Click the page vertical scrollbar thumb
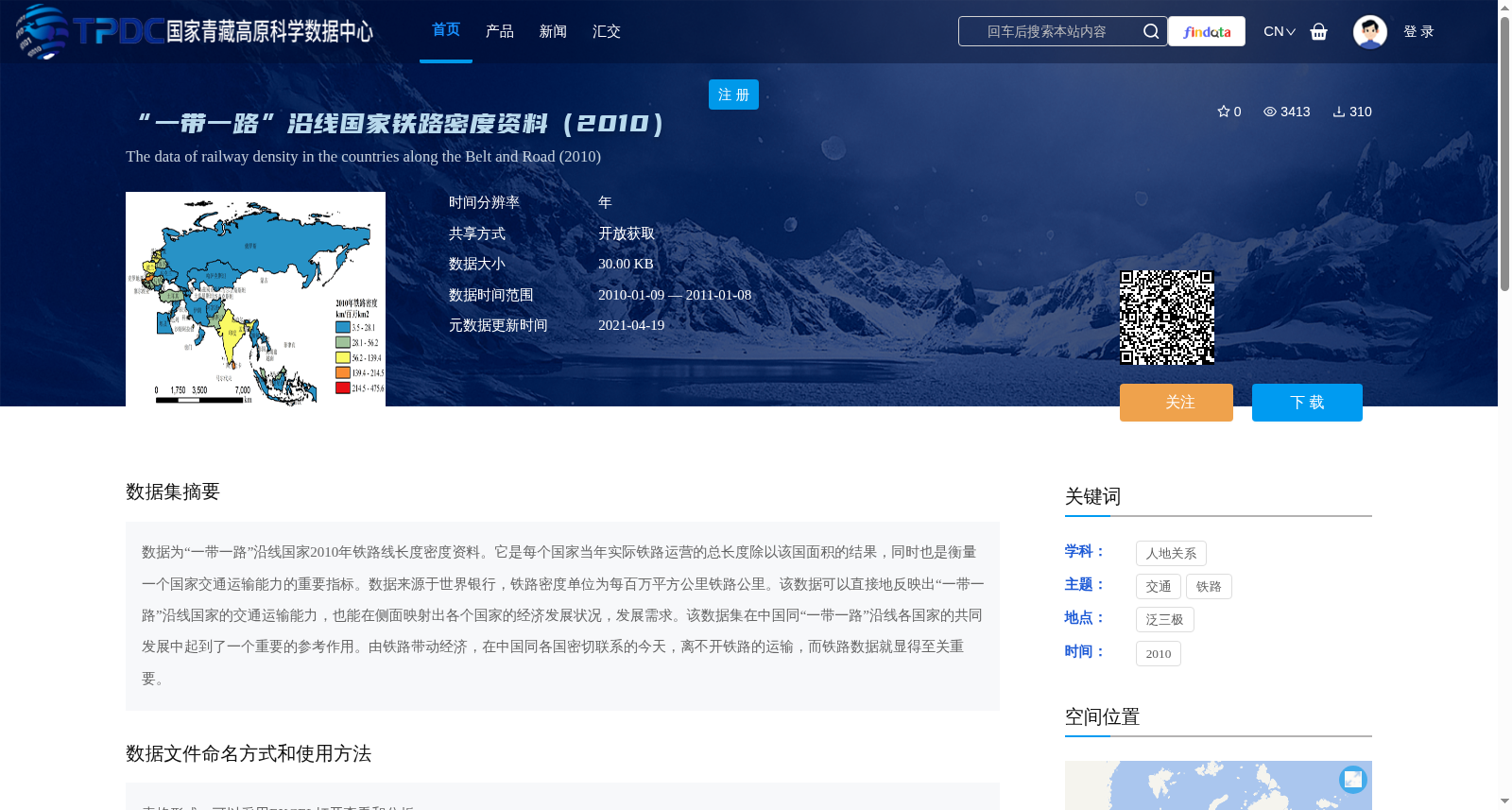1512x810 pixels. [1504, 152]
